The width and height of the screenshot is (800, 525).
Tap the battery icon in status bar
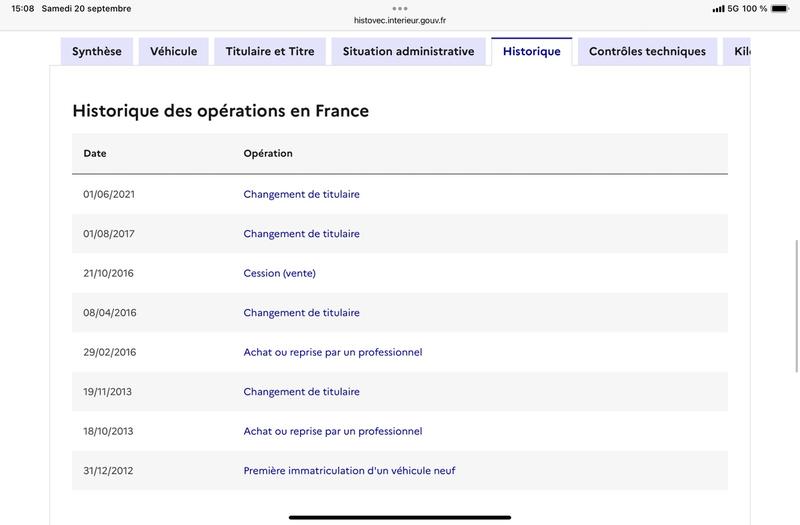click(780, 9)
